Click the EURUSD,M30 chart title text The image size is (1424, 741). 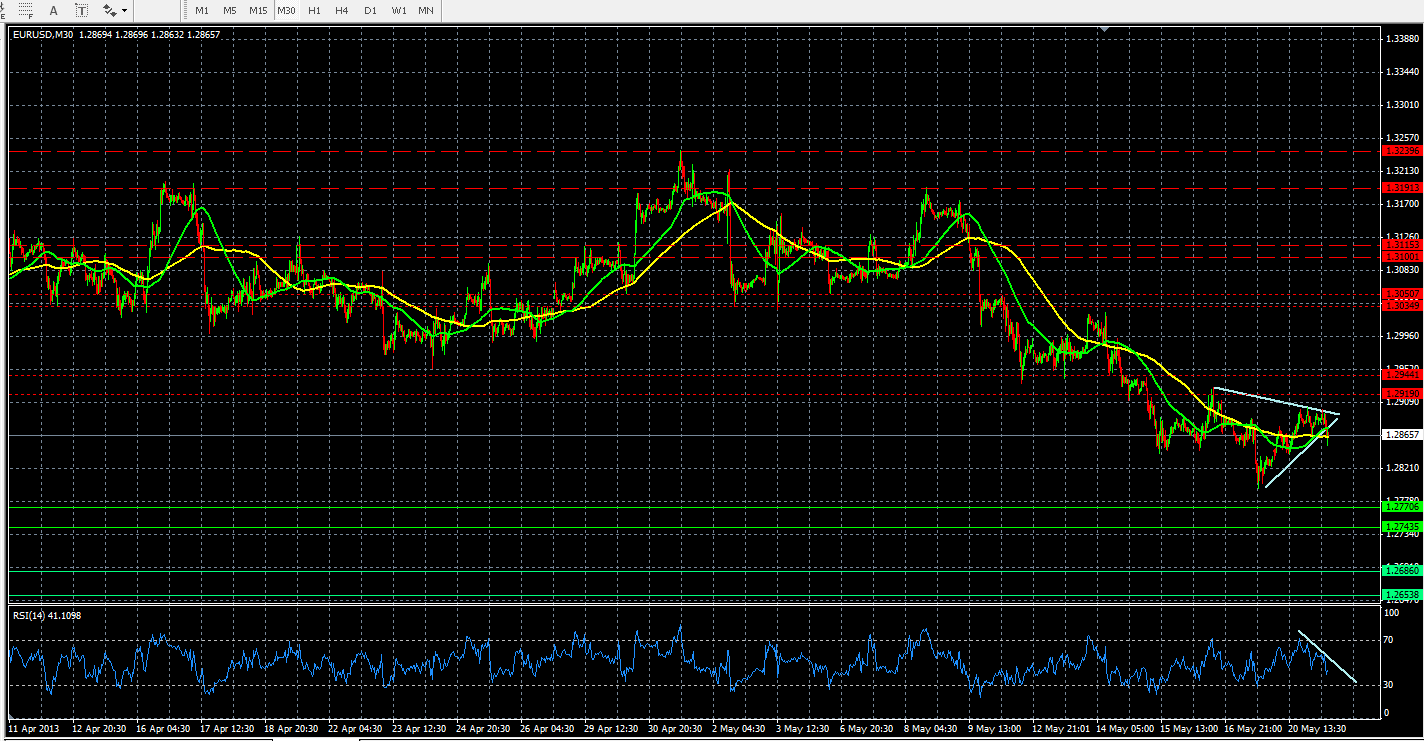click(42, 34)
